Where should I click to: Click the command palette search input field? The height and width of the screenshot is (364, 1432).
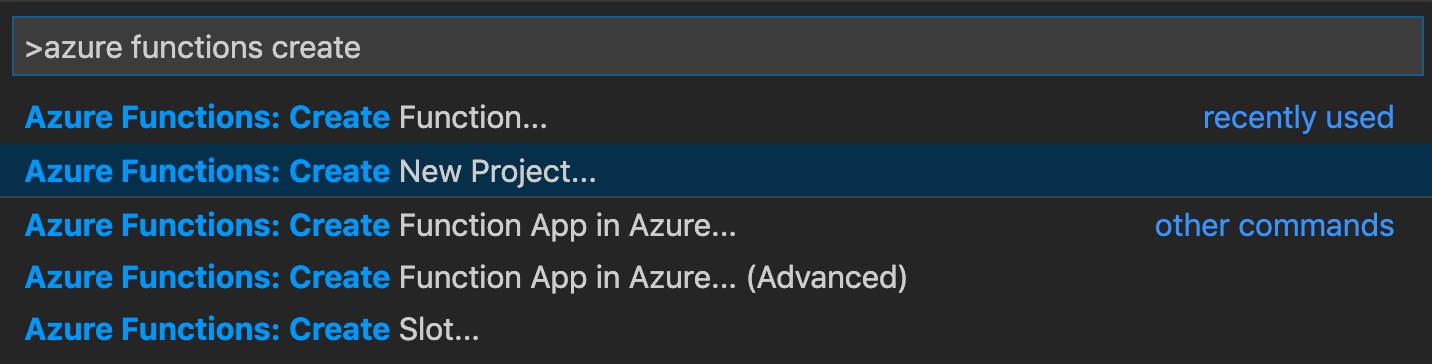click(717, 46)
